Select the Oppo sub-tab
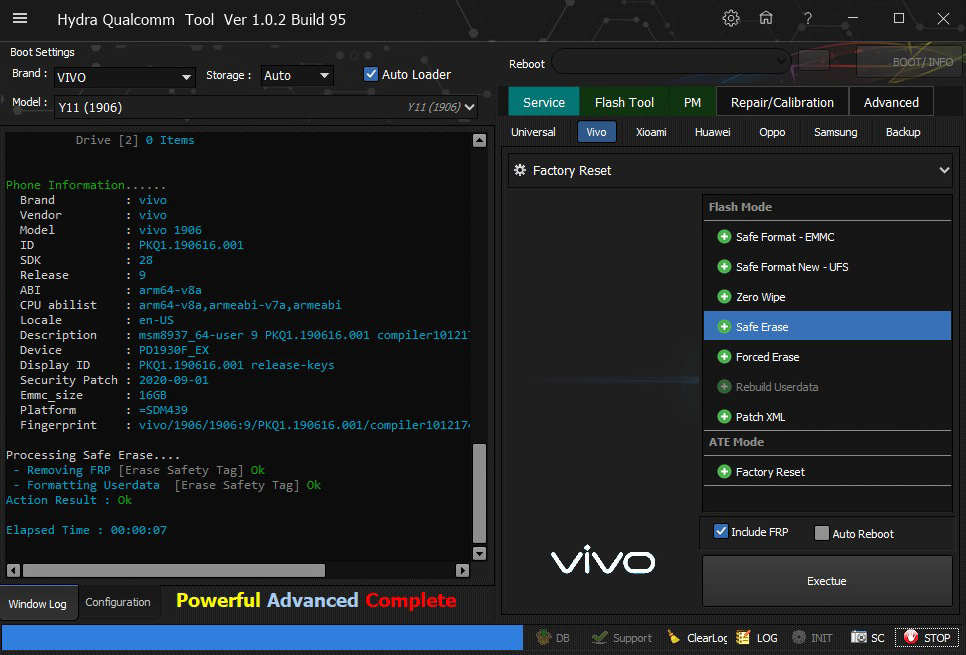Viewport: 966px width, 655px height. pos(772,132)
